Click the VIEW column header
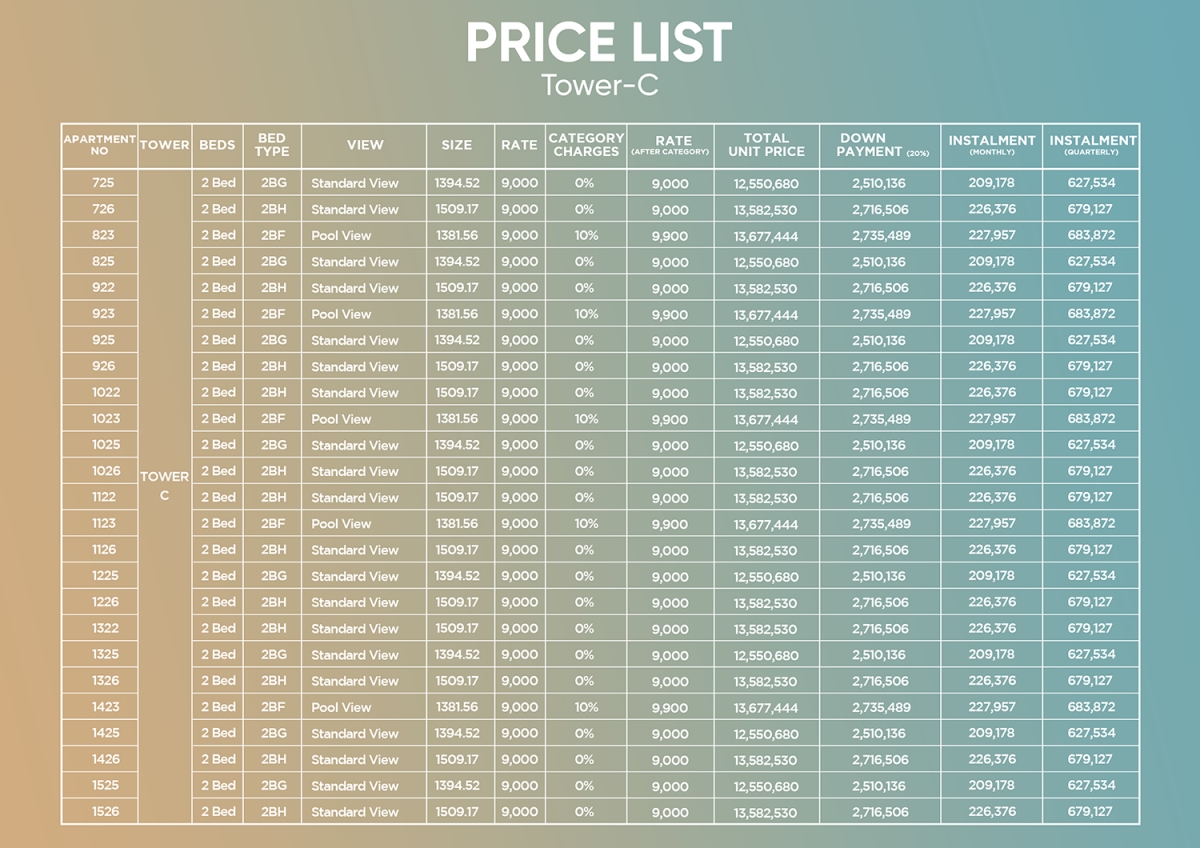 pyautogui.click(x=364, y=145)
